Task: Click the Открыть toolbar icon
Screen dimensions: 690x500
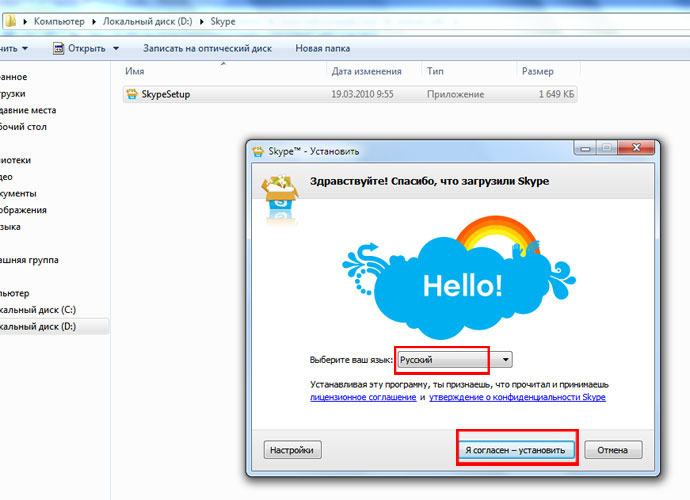Action: pyautogui.click(x=59, y=48)
